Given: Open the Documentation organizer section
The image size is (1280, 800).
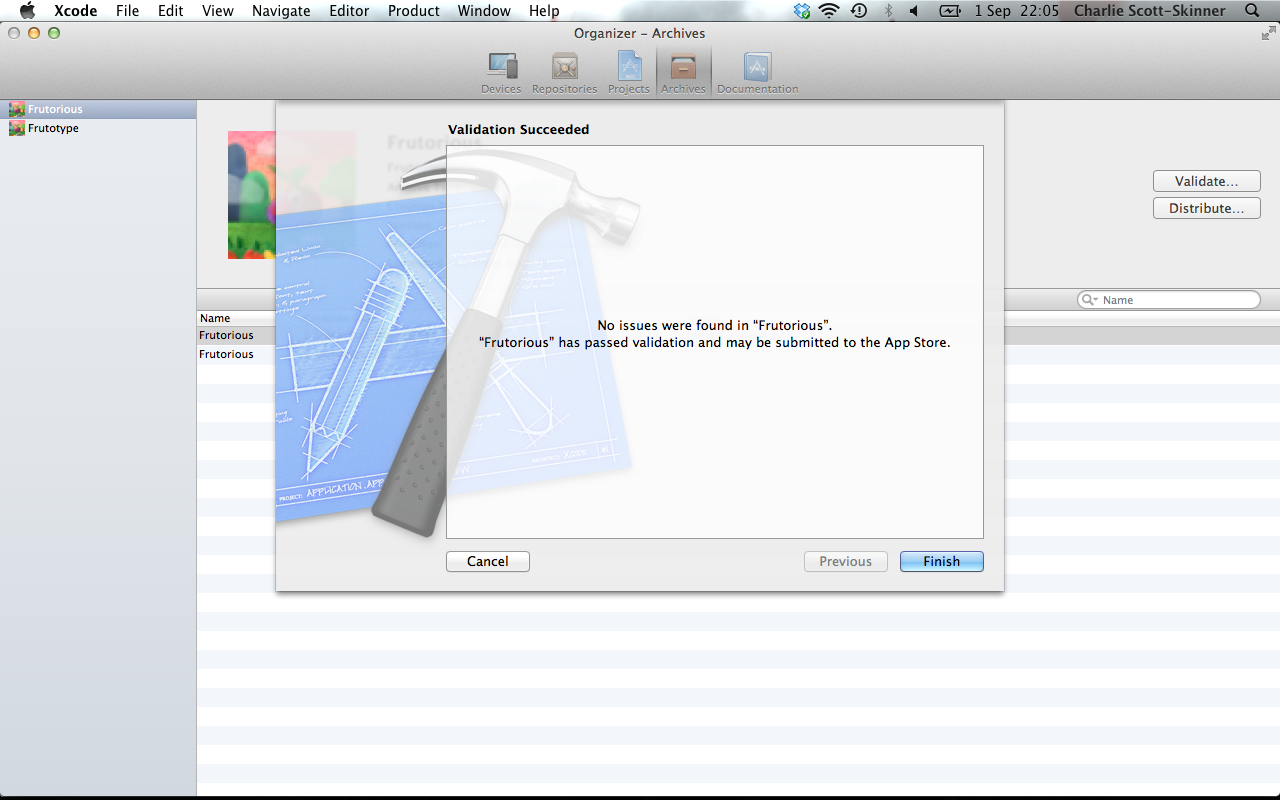Looking at the screenshot, I should pos(757,73).
